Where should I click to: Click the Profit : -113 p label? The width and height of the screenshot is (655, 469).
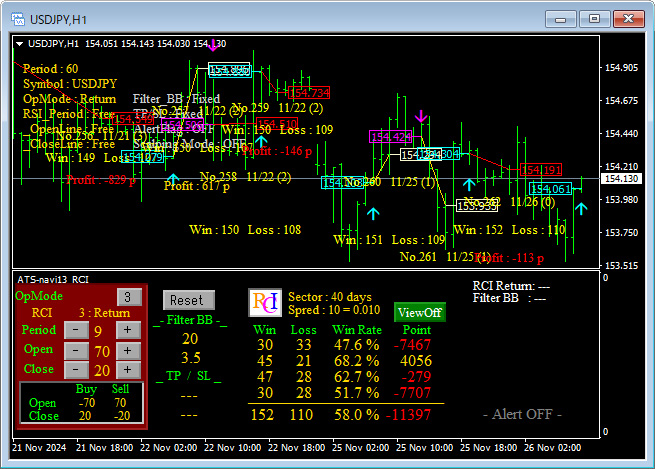[x=509, y=258]
